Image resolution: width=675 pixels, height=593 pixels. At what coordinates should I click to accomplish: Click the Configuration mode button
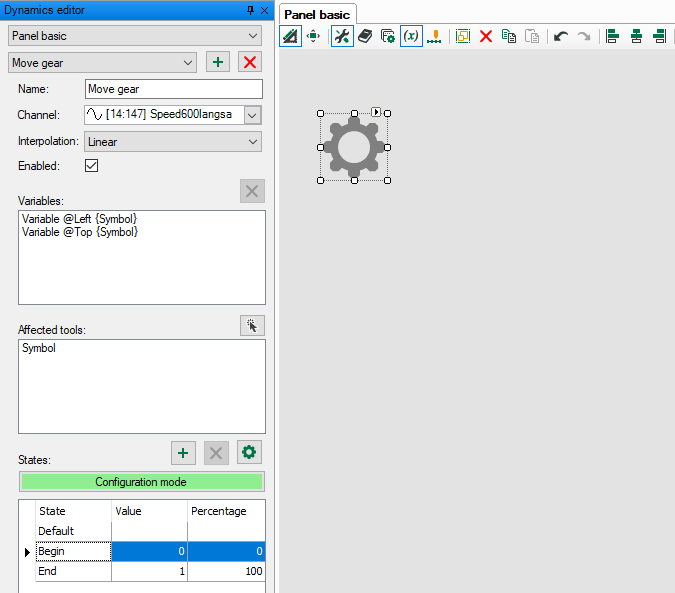coord(142,482)
